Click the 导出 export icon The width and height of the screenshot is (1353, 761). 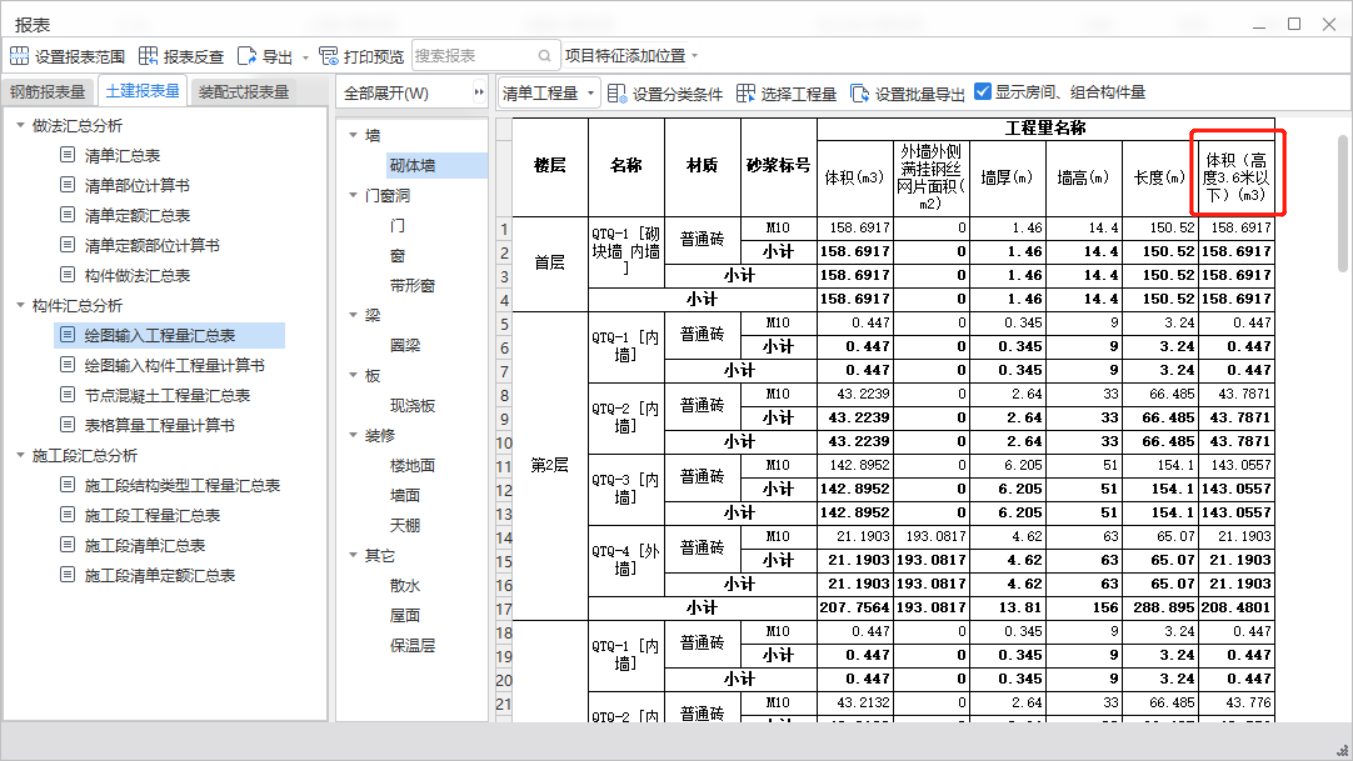click(247, 56)
